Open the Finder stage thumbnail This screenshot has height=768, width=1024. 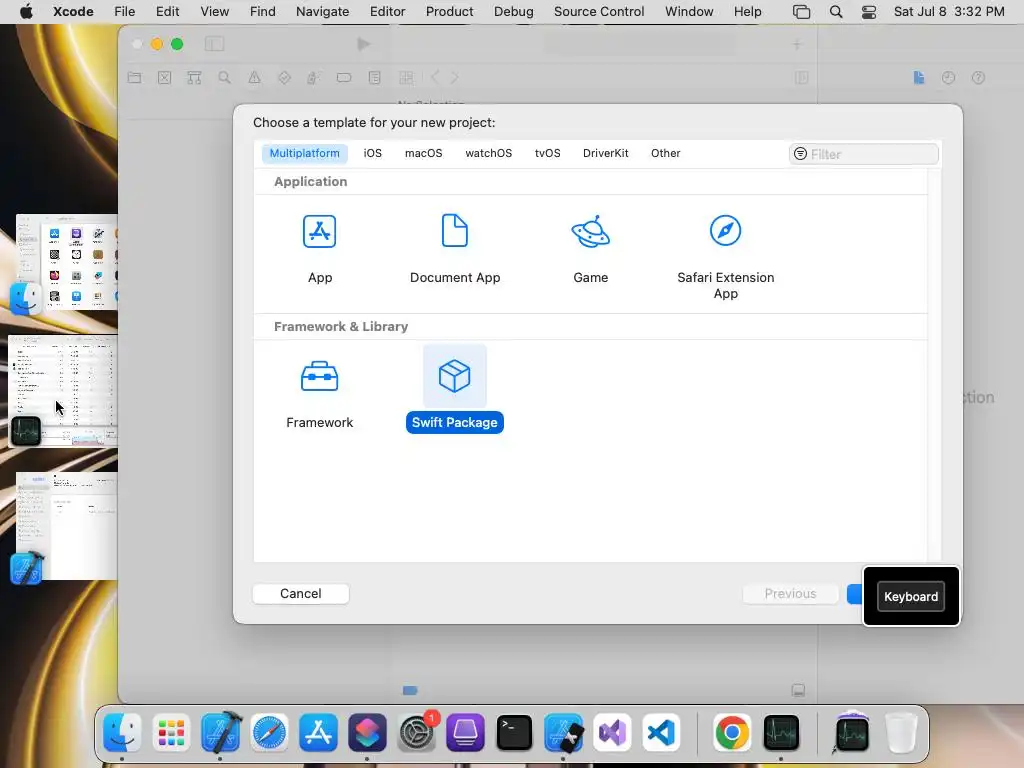point(67,263)
